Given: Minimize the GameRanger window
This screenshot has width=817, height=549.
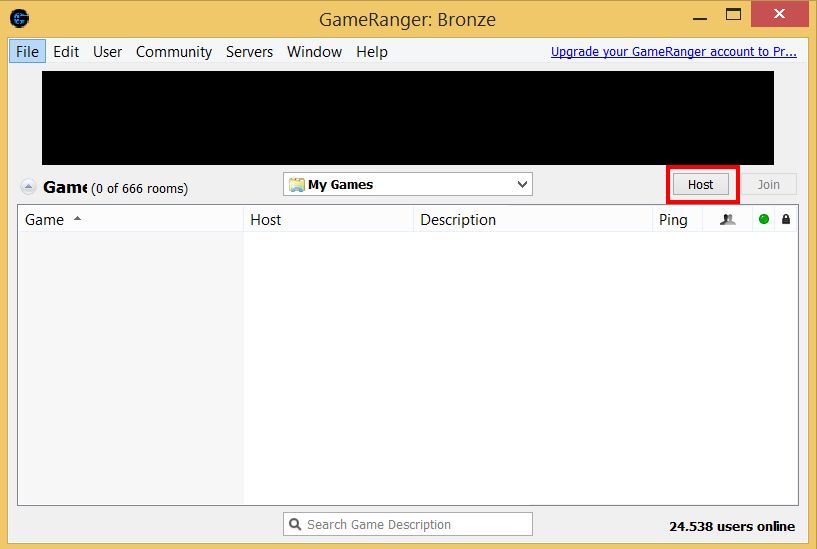Looking at the screenshot, I should pyautogui.click(x=700, y=17).
